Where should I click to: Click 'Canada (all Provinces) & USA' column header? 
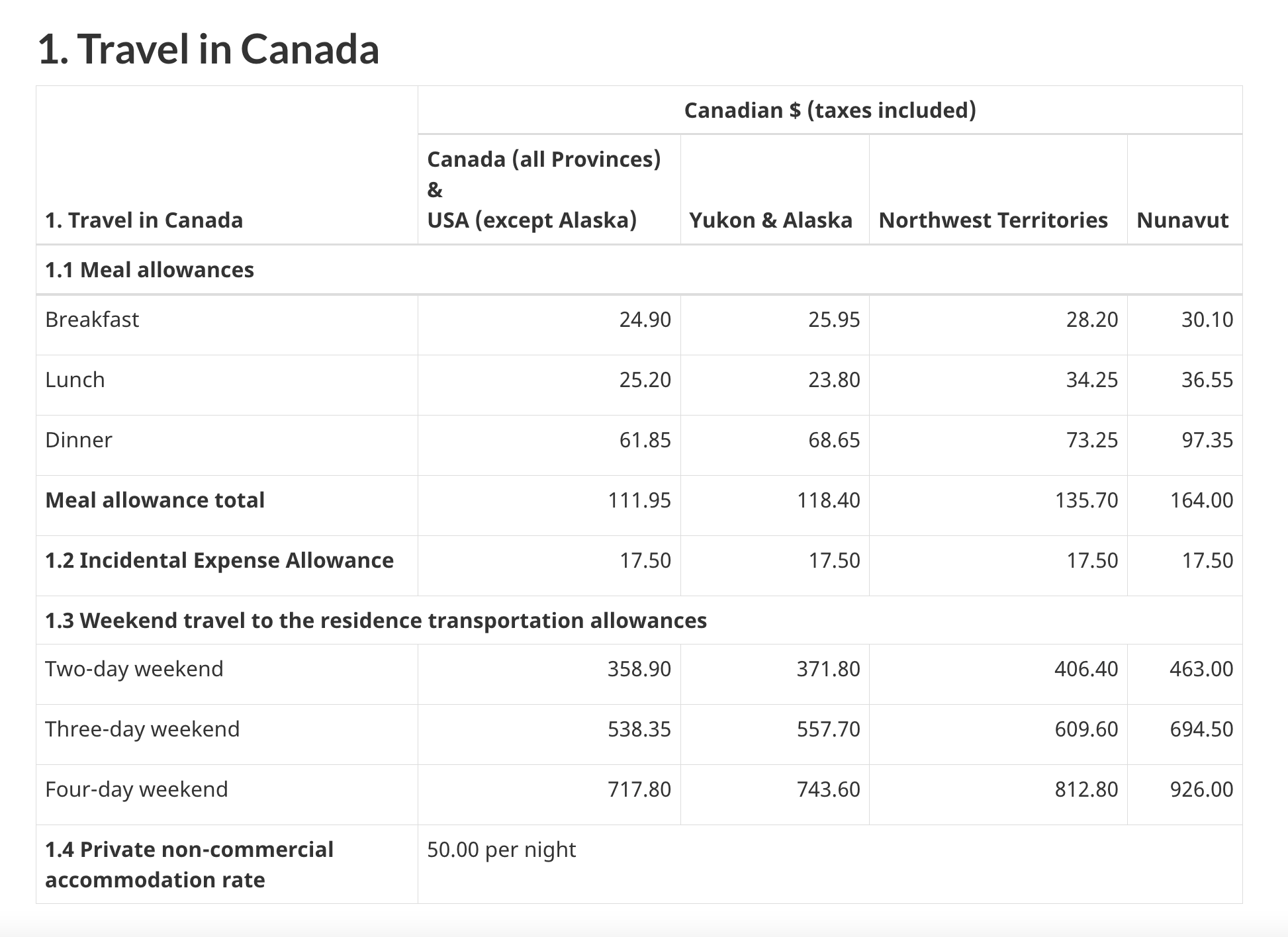pos(544,190)
